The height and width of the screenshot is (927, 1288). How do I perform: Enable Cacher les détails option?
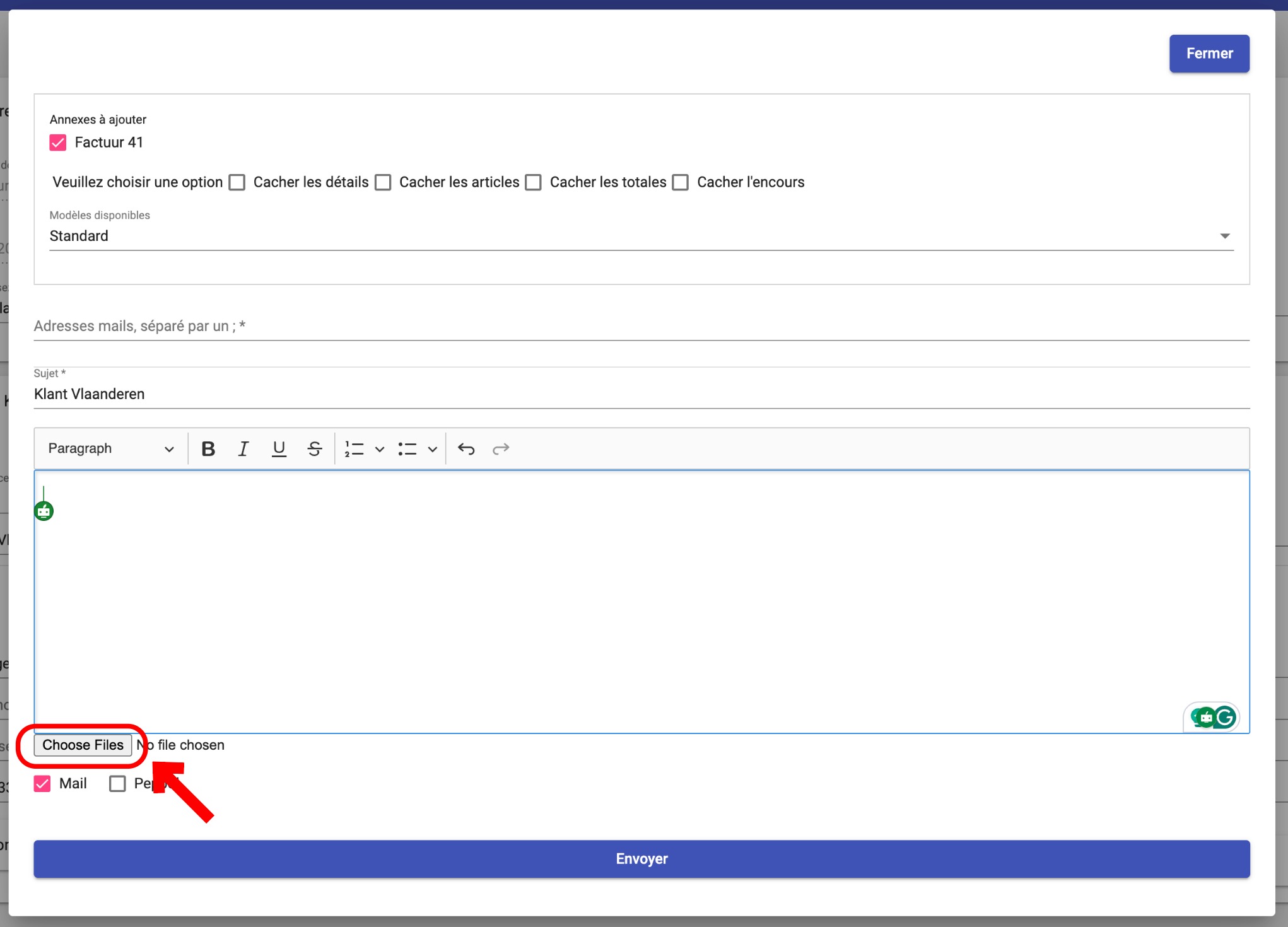[x=237, y=182]
